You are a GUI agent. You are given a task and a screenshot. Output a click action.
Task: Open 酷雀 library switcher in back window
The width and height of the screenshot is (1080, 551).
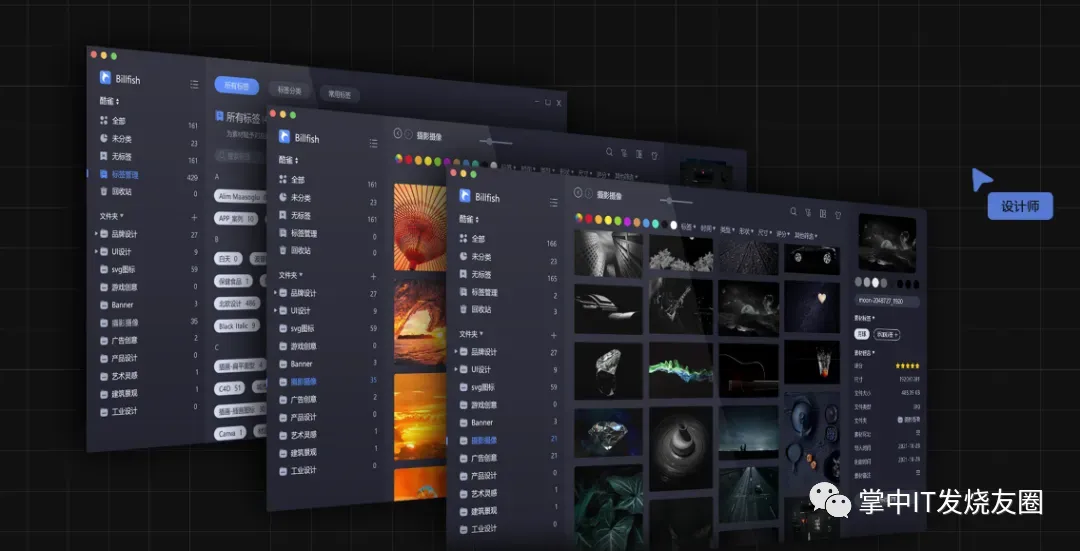coord(109,101)
